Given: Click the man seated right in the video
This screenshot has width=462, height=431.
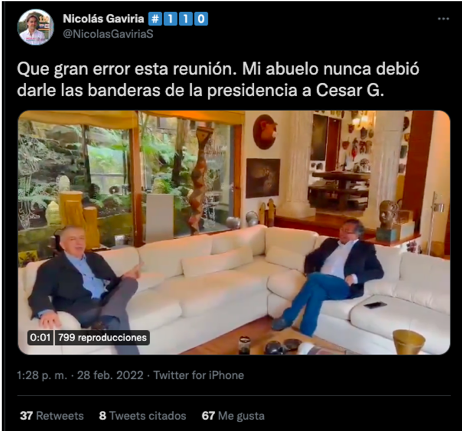Looking at the screenshot, I should 330,275.
